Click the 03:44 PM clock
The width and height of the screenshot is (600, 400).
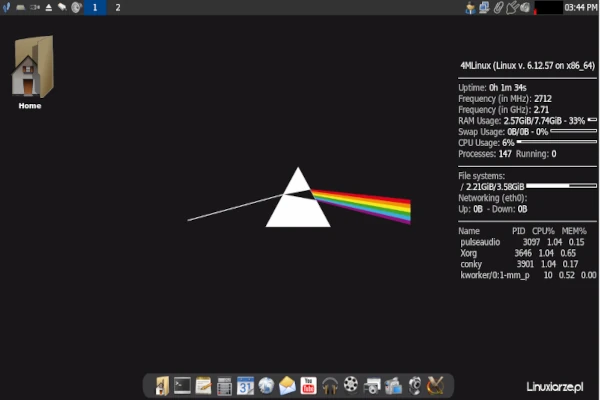click(580, 8)
